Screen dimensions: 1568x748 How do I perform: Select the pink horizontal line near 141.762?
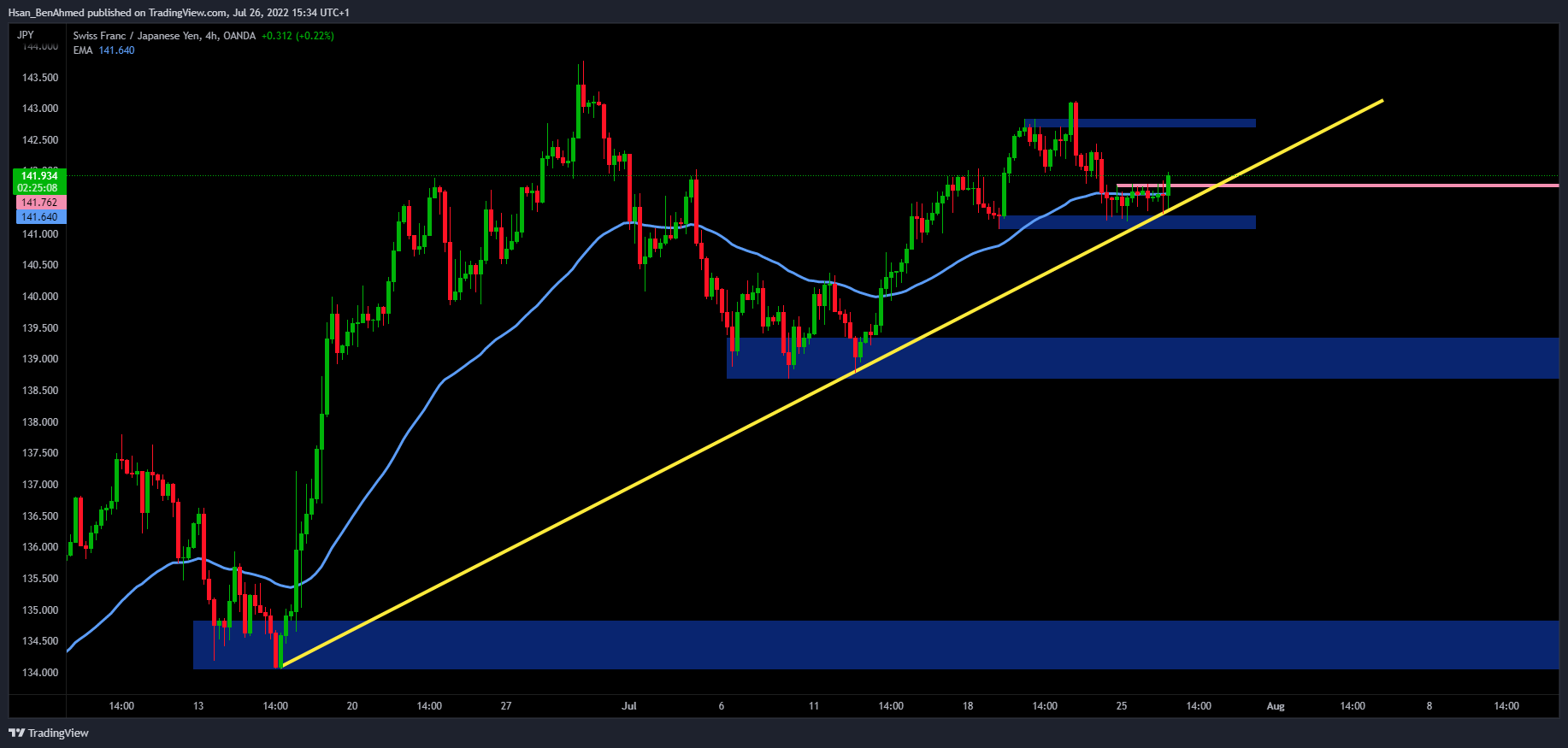[1338, 186]
